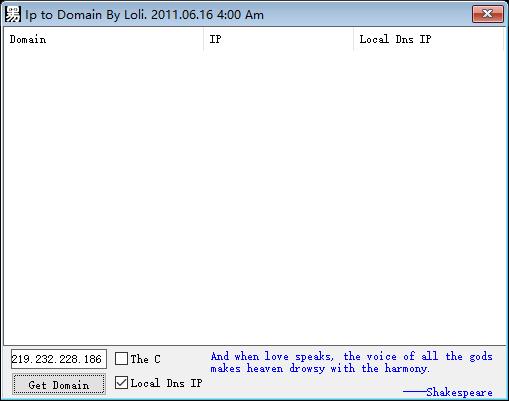509x401 pixels.
Task: Click empty list area under IP column
Action: (x=278, y=197)
